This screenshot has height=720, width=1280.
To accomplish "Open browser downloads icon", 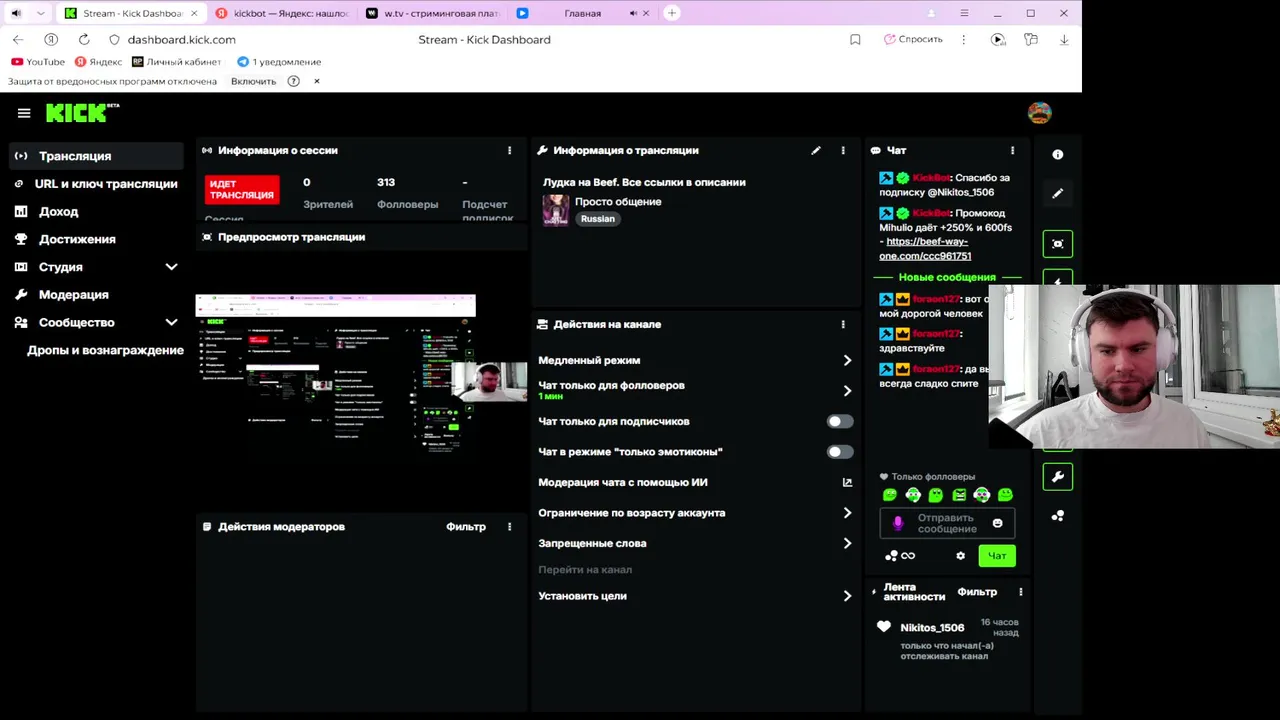I will coord(1064,39).
